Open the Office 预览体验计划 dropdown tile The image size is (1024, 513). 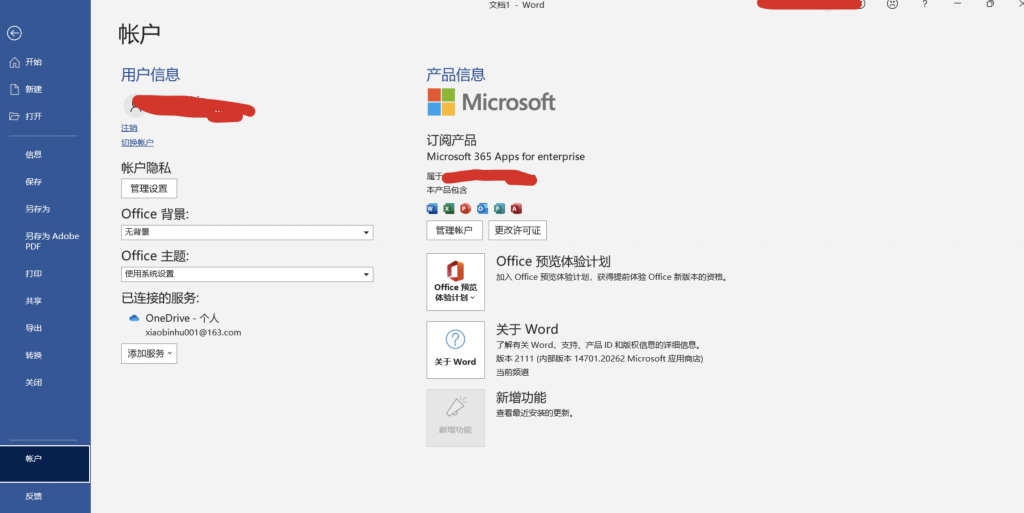click(456, 282)
